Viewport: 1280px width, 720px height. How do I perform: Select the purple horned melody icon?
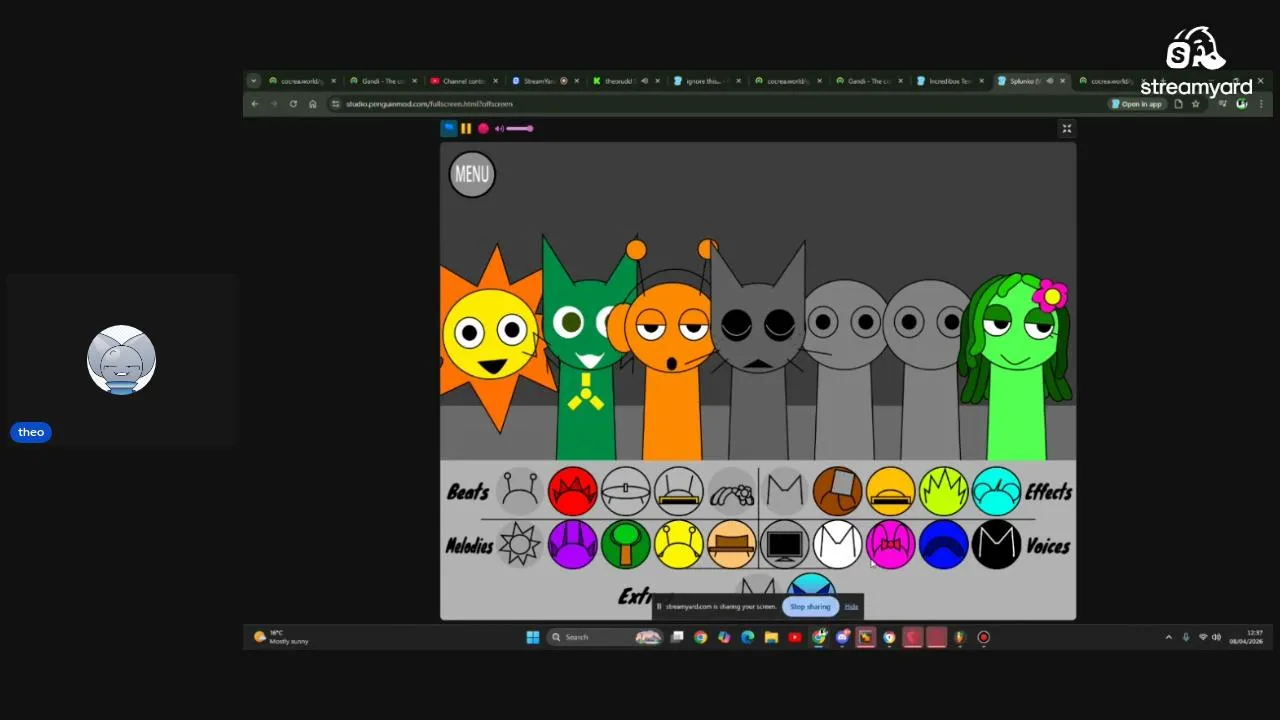click(573, 545)
